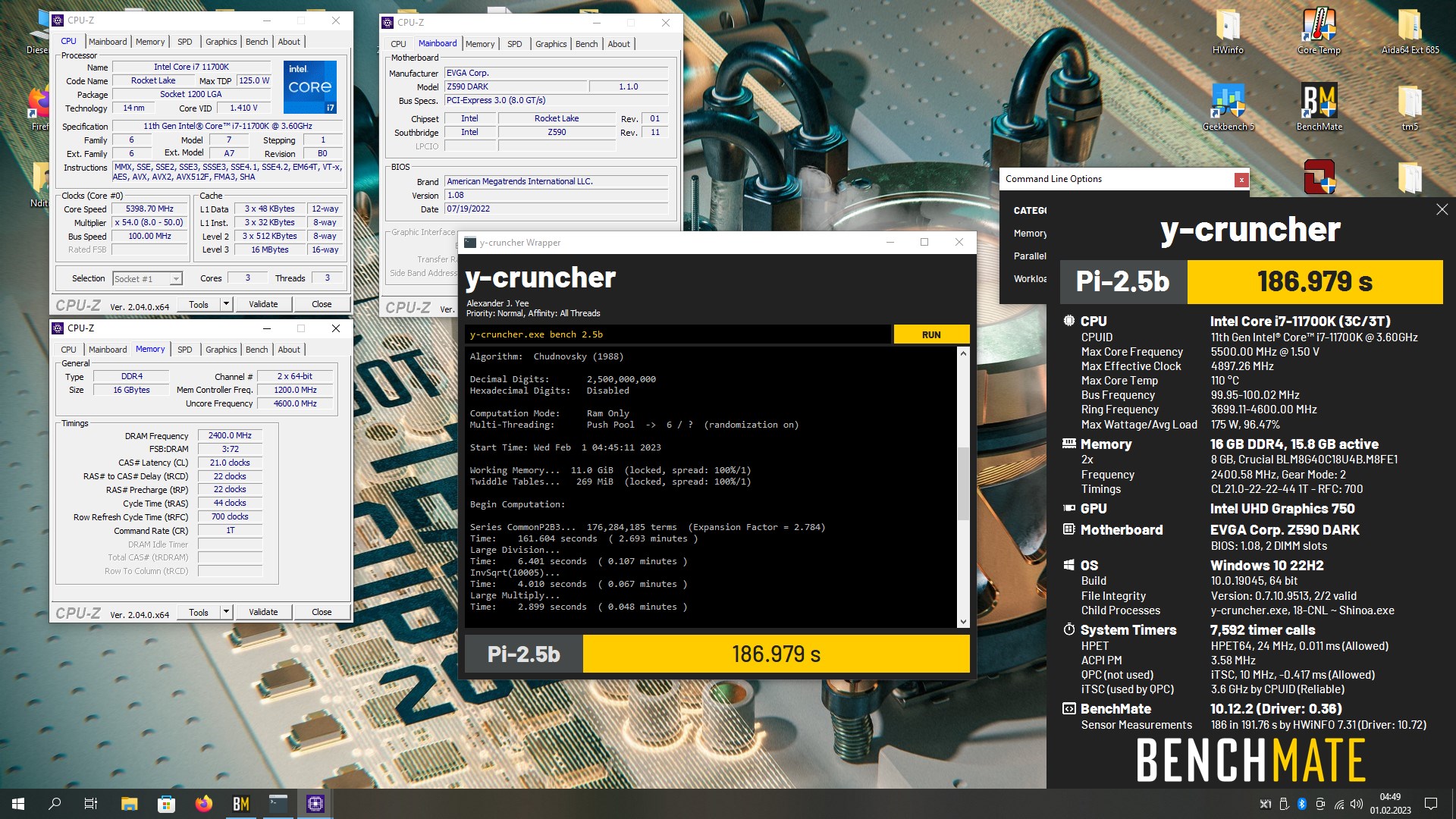The image size is (1456, 819).
Task: Open SPD tab in processor CPU-Z window
Action: [x=184, y=42]
